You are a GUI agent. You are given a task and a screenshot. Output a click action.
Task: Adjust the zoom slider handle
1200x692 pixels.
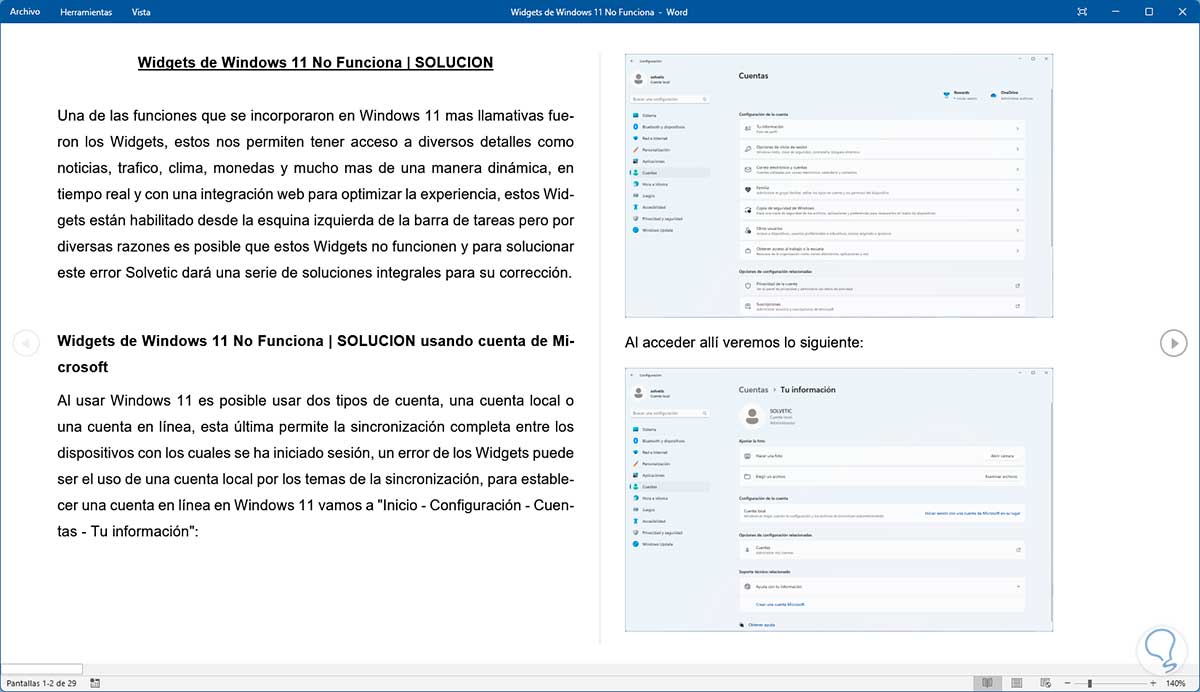[1090, 683]
